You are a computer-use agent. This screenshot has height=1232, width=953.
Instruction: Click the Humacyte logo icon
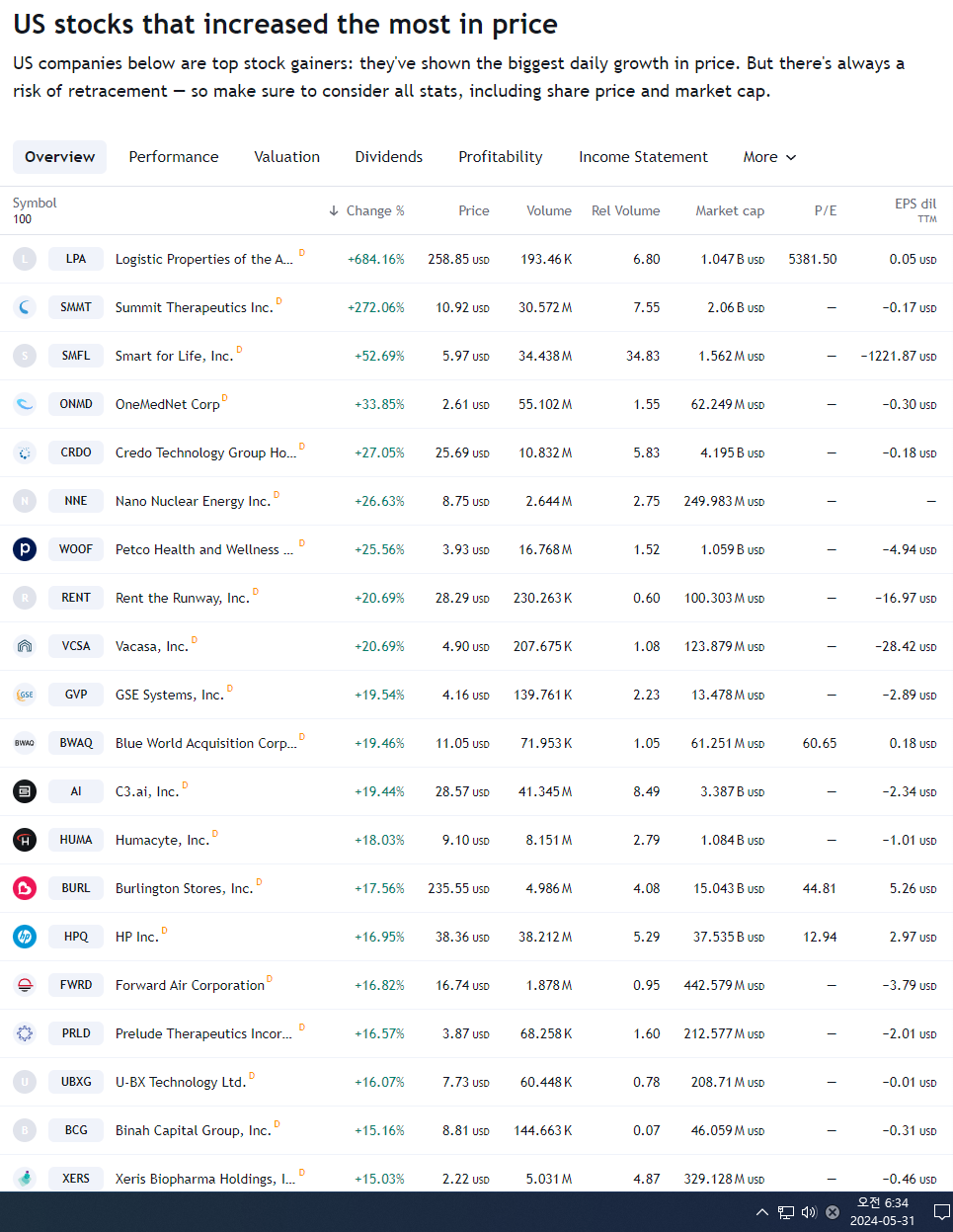[25, 840]
